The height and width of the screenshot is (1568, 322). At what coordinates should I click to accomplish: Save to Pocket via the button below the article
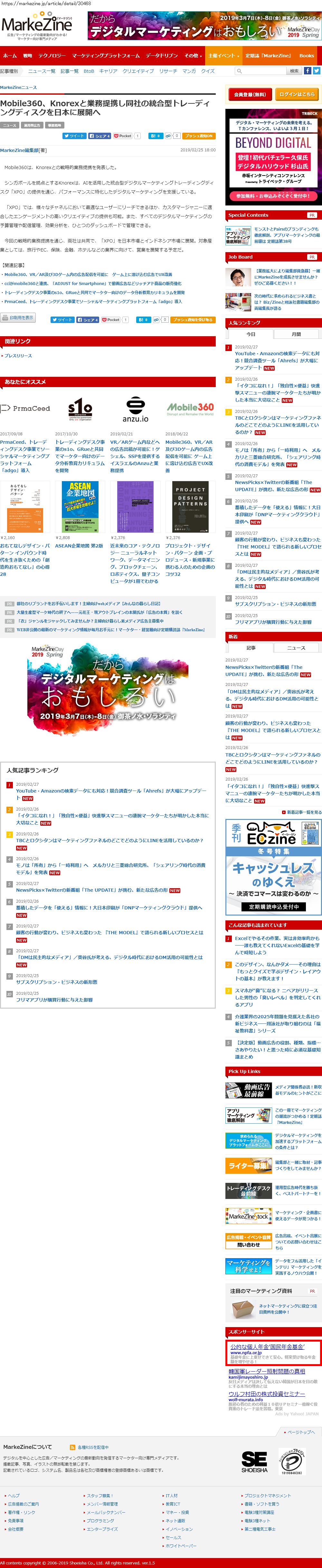point(111,319)
